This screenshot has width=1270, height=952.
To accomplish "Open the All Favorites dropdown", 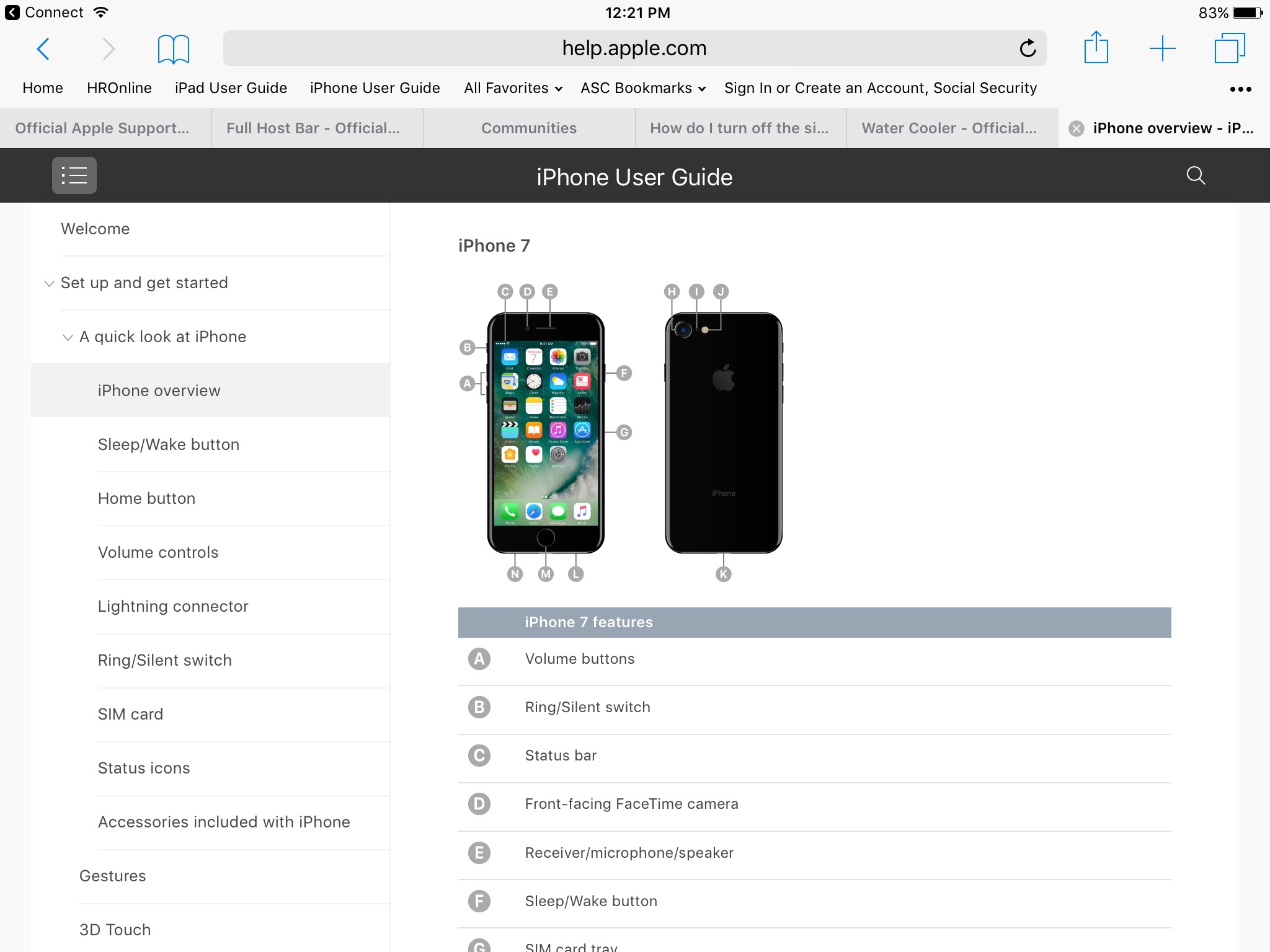I will pos(513,88).
